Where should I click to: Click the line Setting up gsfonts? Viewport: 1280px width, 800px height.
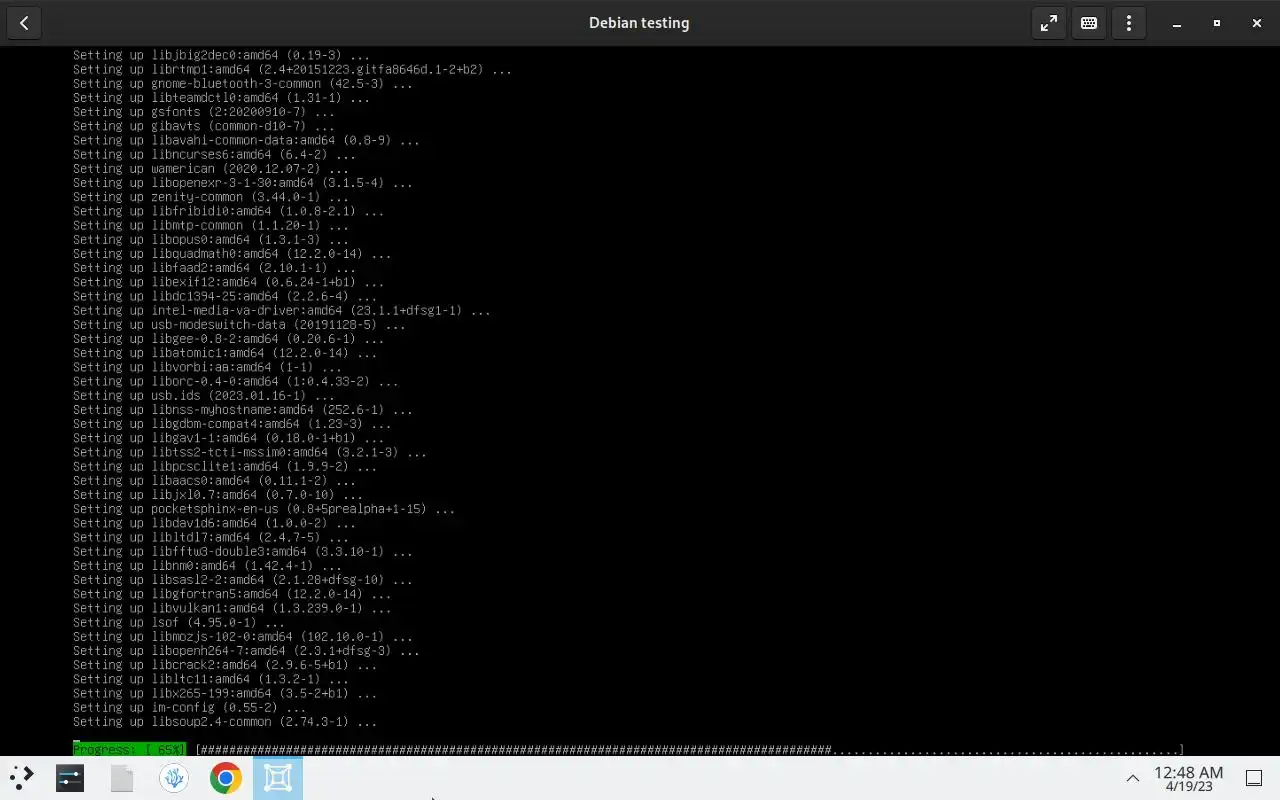[x=204, y=112]
